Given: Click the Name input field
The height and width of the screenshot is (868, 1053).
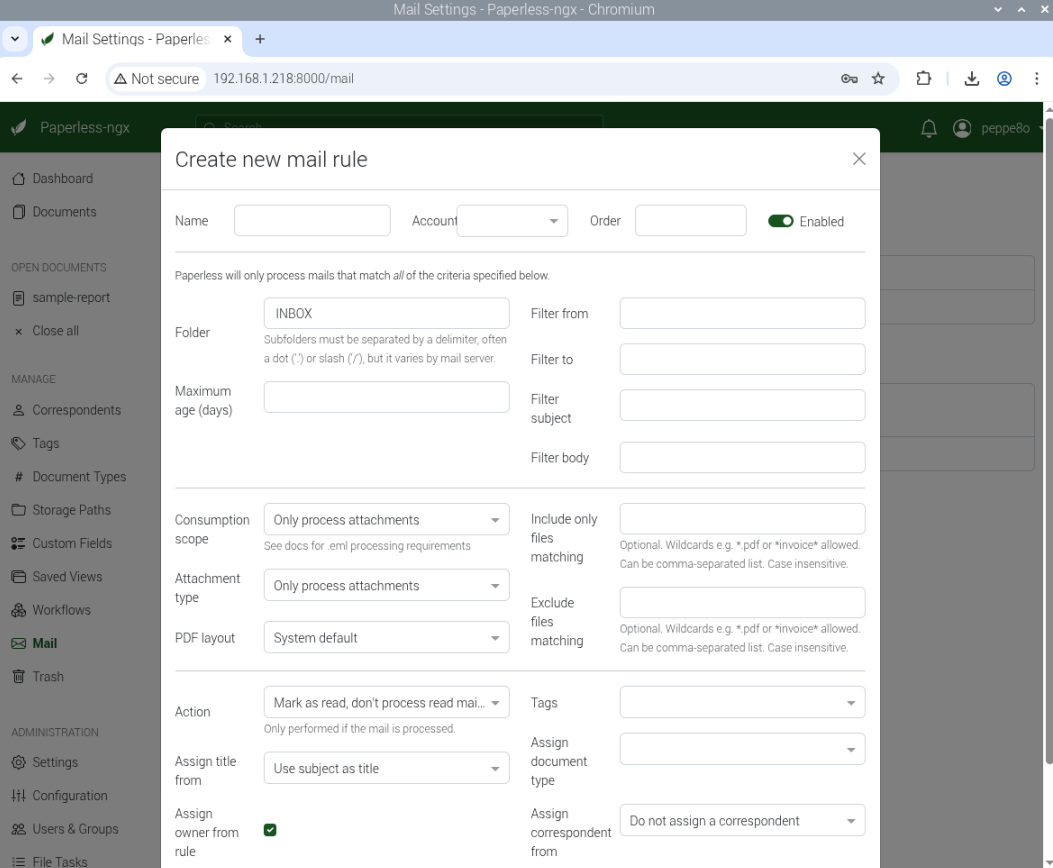Looking at the screenshot, I should pyautogui.click(x=312, y=220).
